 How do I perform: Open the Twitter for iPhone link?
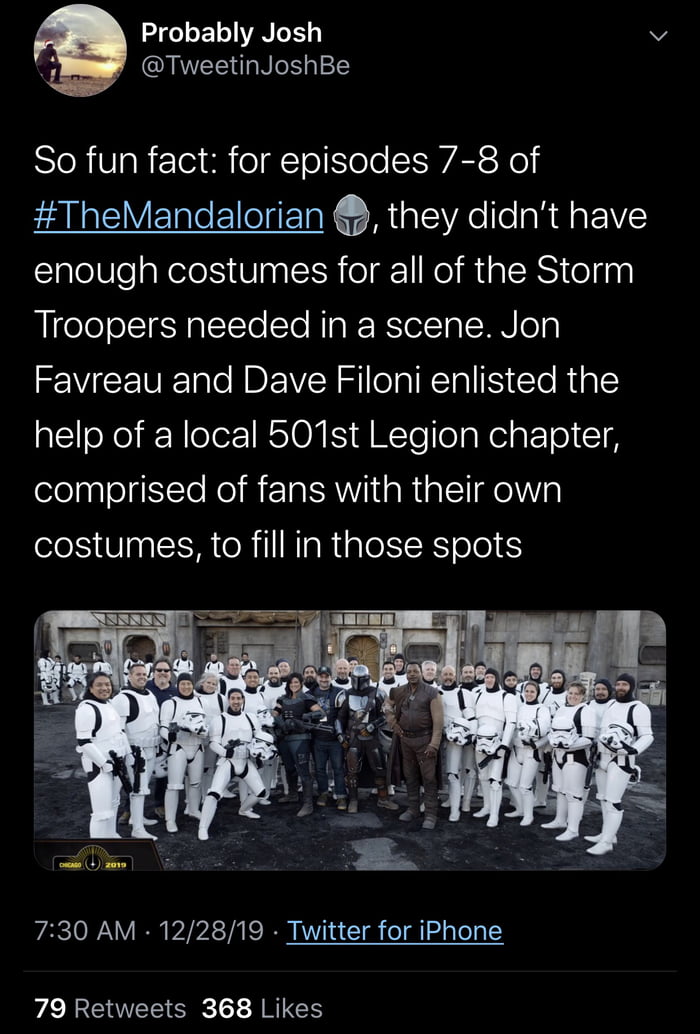coord(394,930)
